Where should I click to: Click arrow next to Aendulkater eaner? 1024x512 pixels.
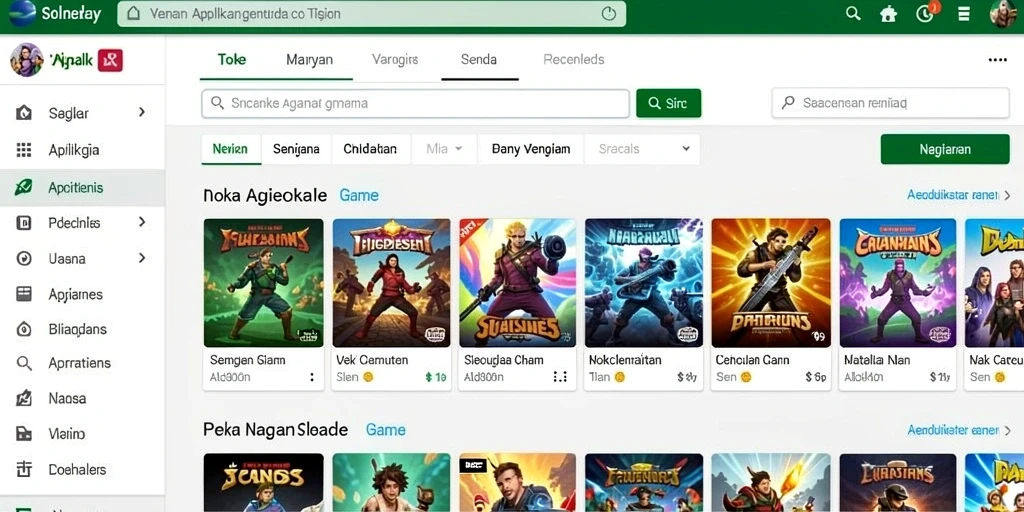[x=1007, y=430]
